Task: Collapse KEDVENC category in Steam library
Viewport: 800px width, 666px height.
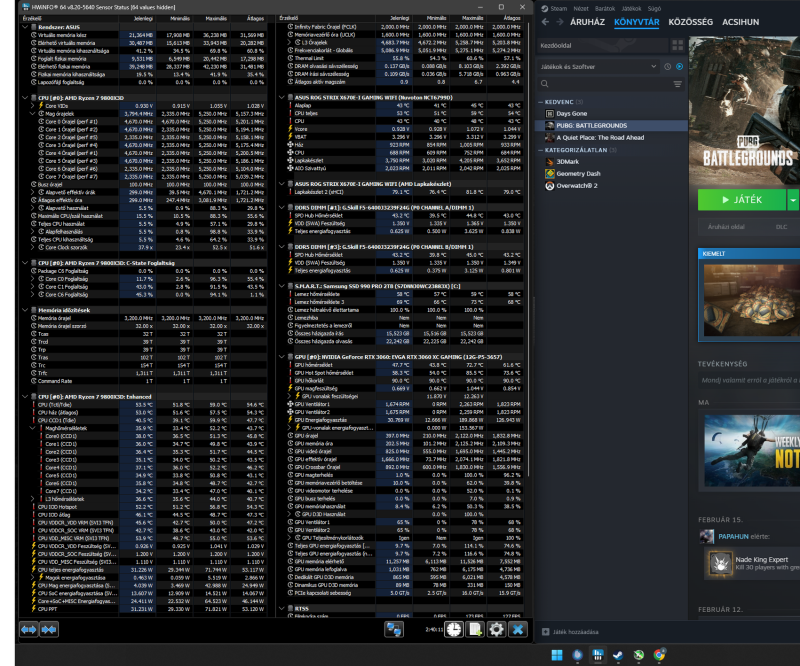Action: coord(541,102)
